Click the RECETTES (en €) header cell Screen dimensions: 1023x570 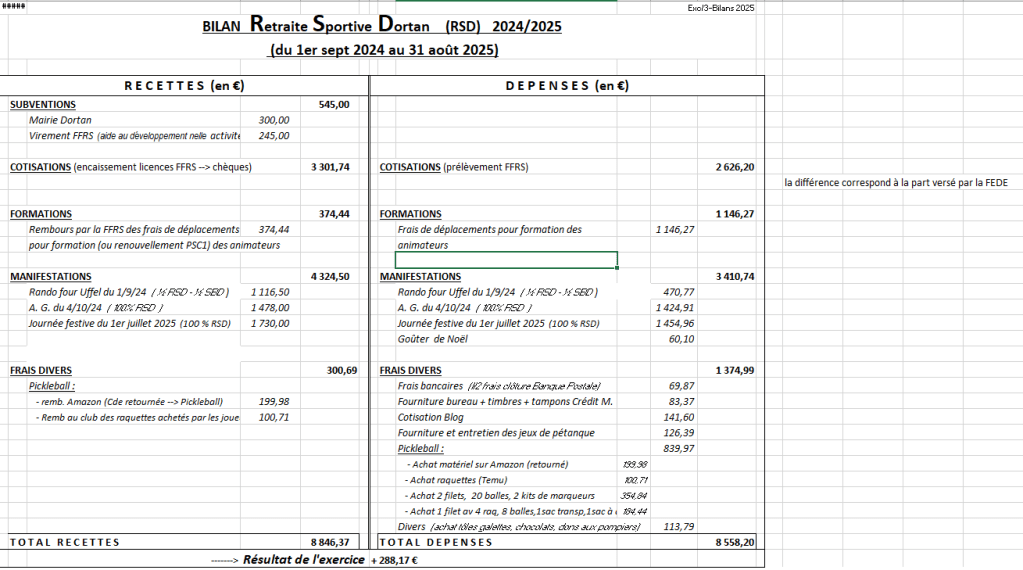184,86
